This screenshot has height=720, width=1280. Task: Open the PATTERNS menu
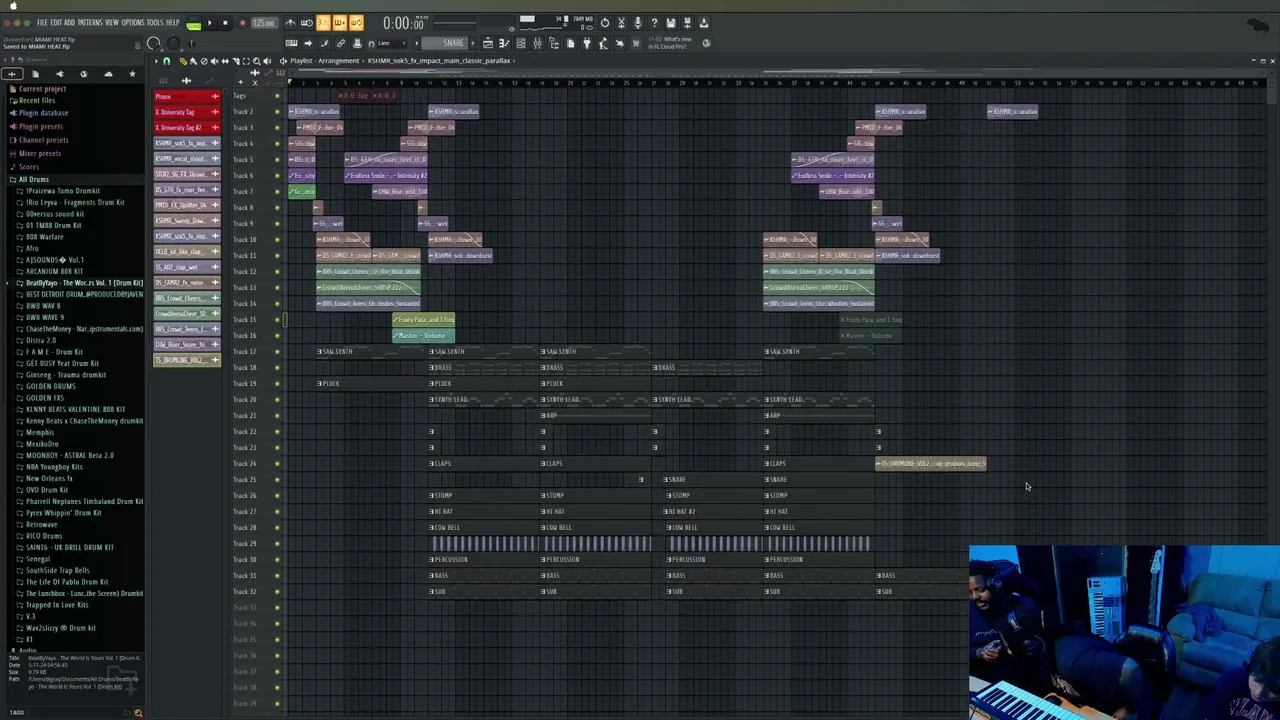(90, 22)
